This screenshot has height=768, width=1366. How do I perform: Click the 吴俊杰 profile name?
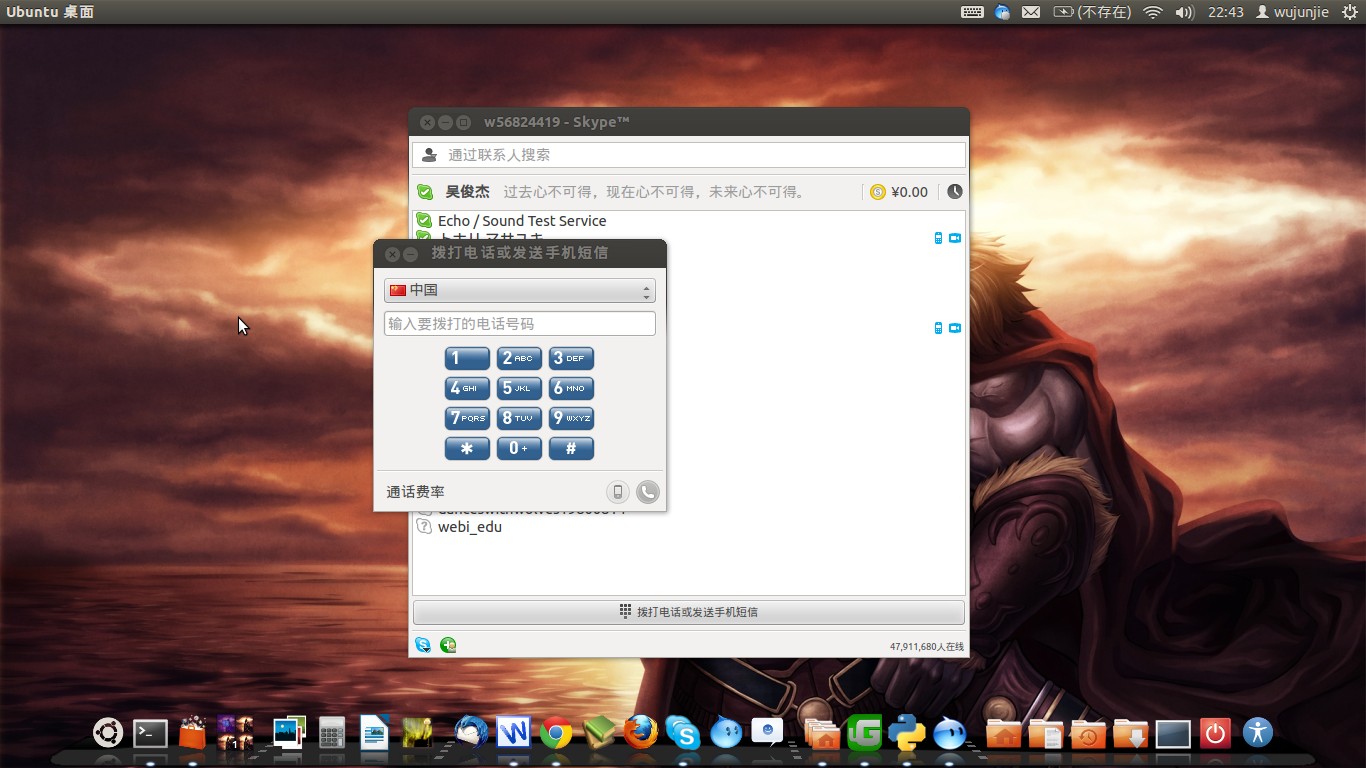click(467, 192)
